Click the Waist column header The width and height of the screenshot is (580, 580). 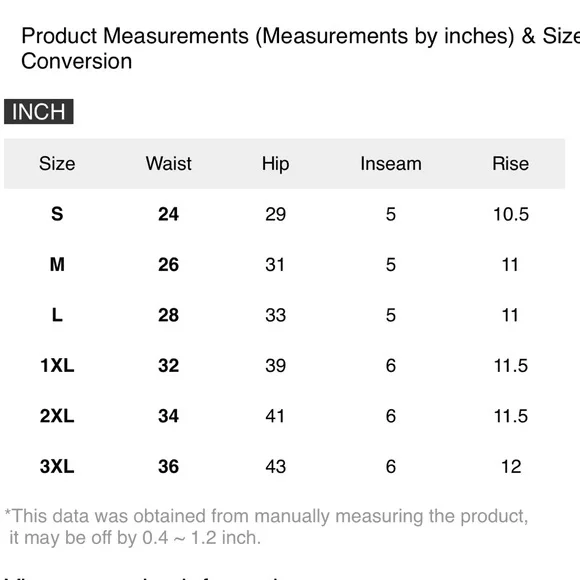point(168,163)
